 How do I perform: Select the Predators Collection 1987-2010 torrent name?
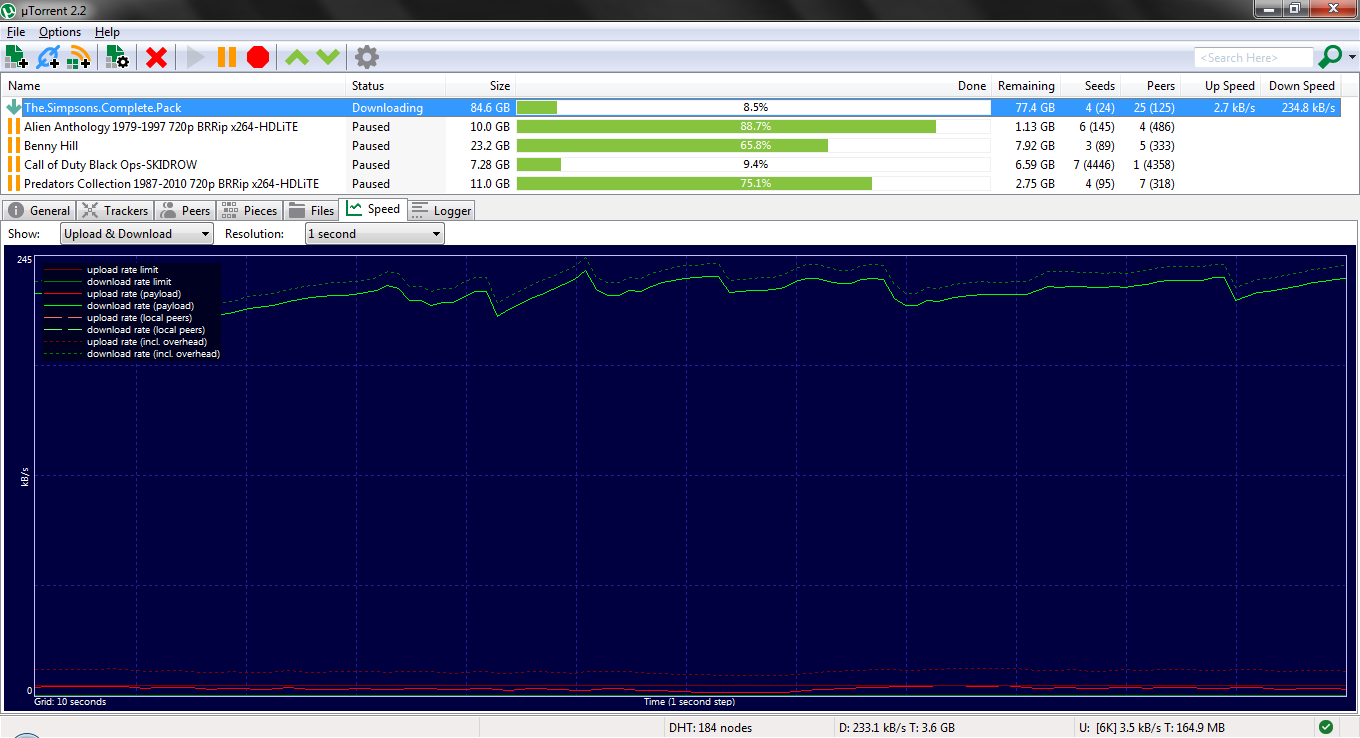pyautogui.click(x=171, y=184)
